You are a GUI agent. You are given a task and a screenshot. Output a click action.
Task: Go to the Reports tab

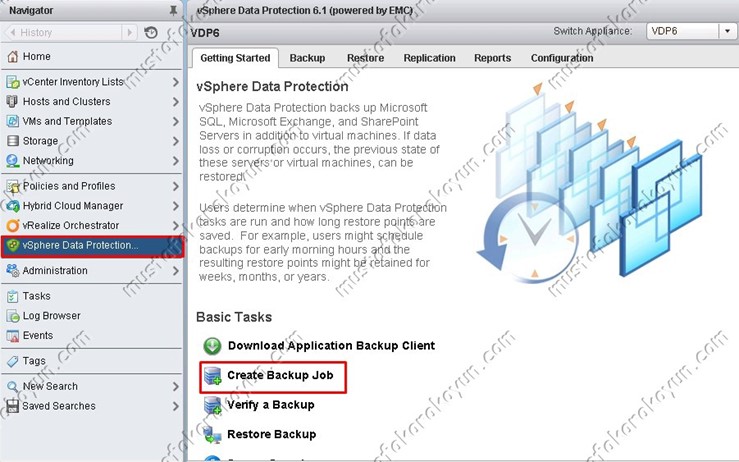pos(493,58)
